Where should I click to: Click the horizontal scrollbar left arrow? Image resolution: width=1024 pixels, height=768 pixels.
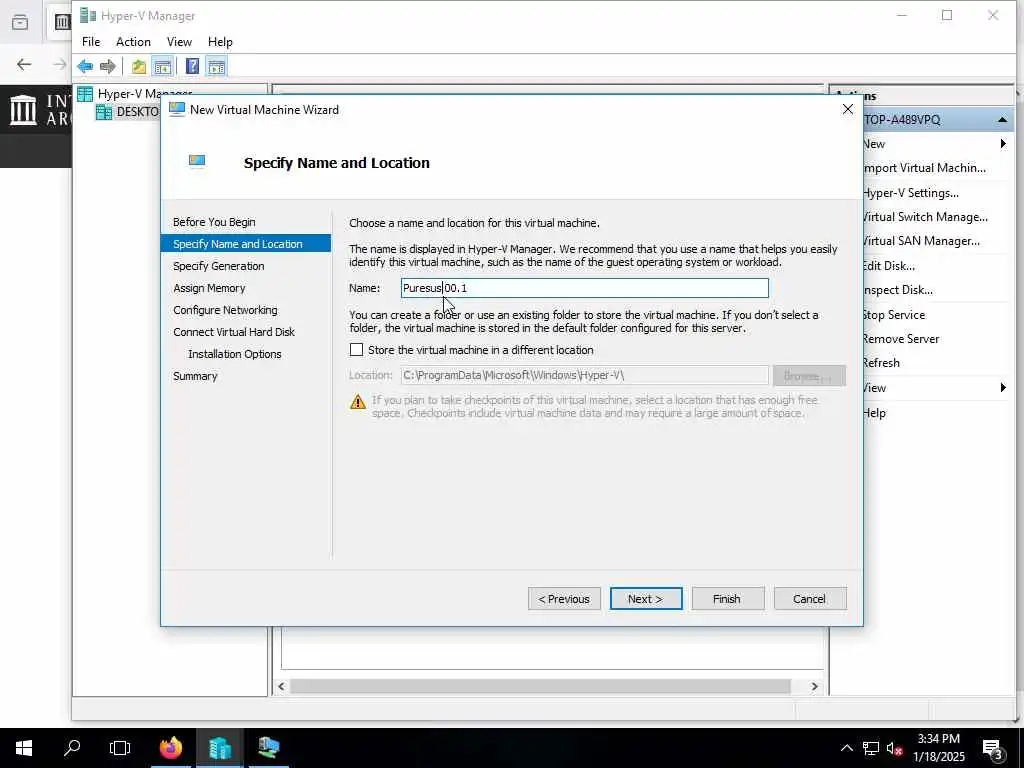(281, 686)
